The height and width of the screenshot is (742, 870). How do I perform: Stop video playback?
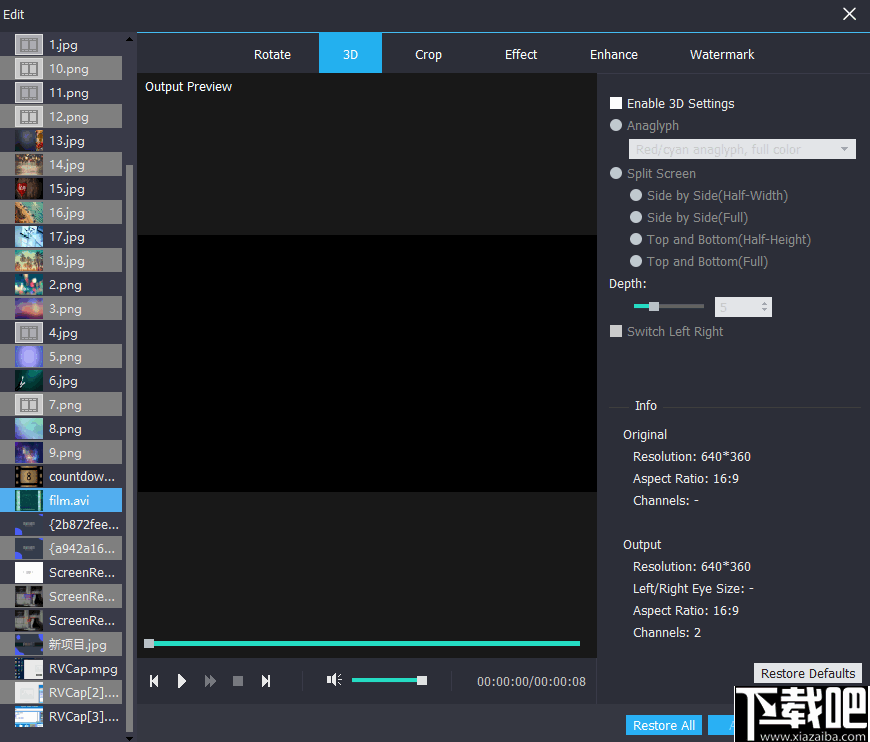238,680
